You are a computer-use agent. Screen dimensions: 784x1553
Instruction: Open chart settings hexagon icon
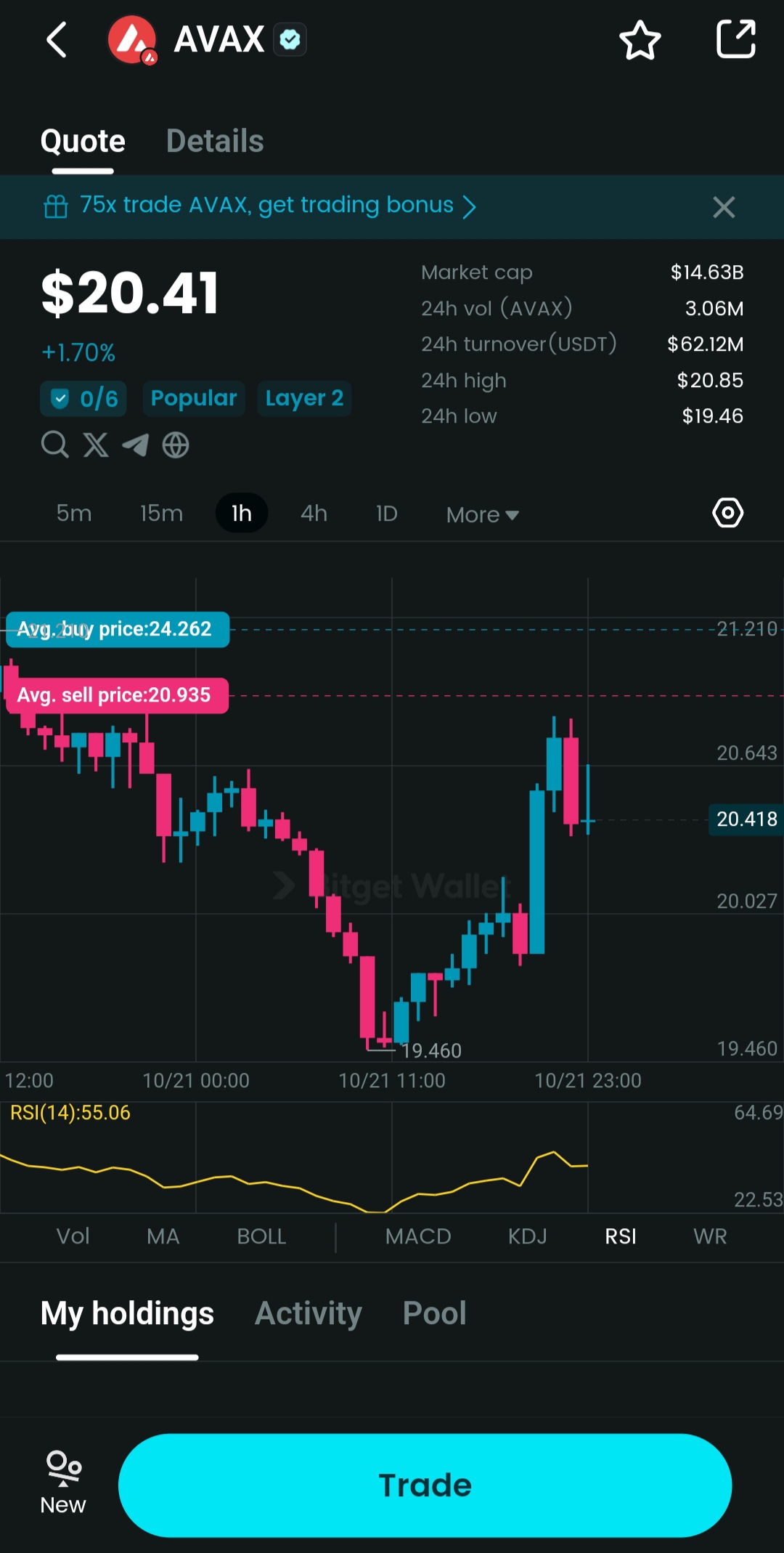[x=727, y=513]
